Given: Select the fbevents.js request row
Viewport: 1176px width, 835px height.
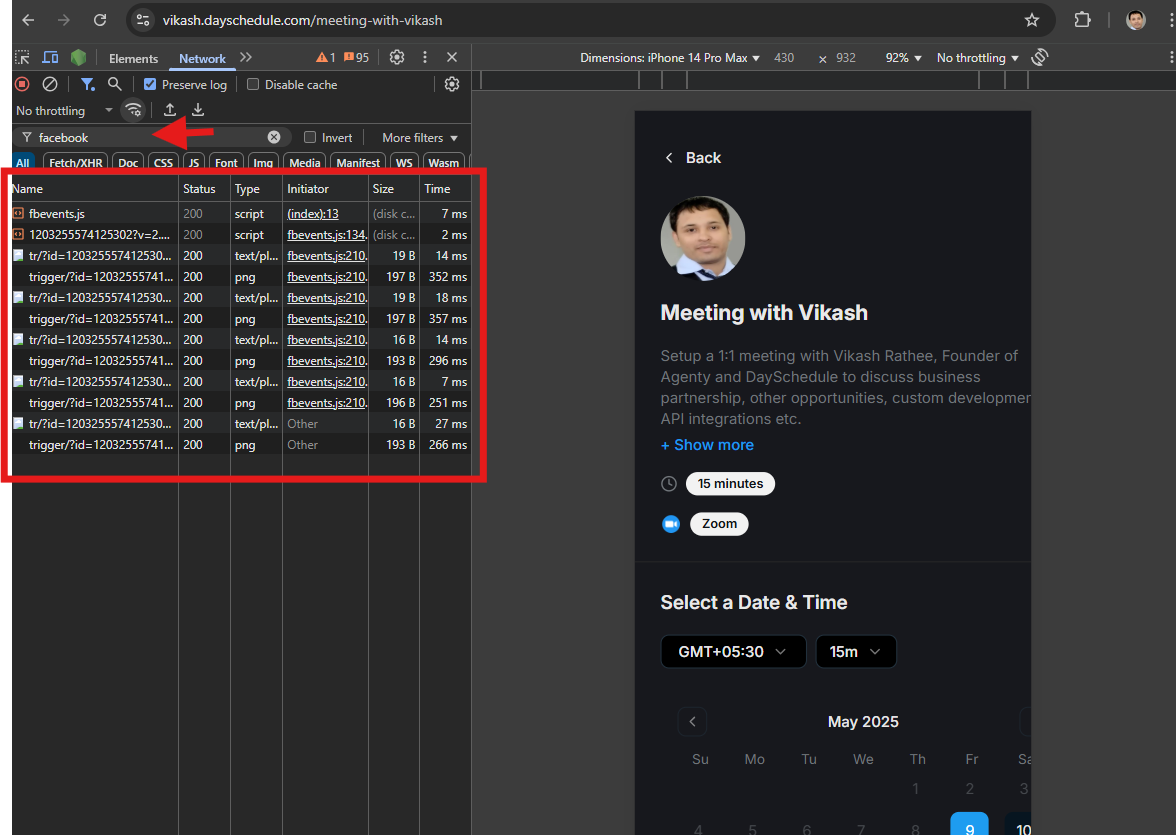Looking at the screenshot, I should pyautogui.click(x=242, y=214).
